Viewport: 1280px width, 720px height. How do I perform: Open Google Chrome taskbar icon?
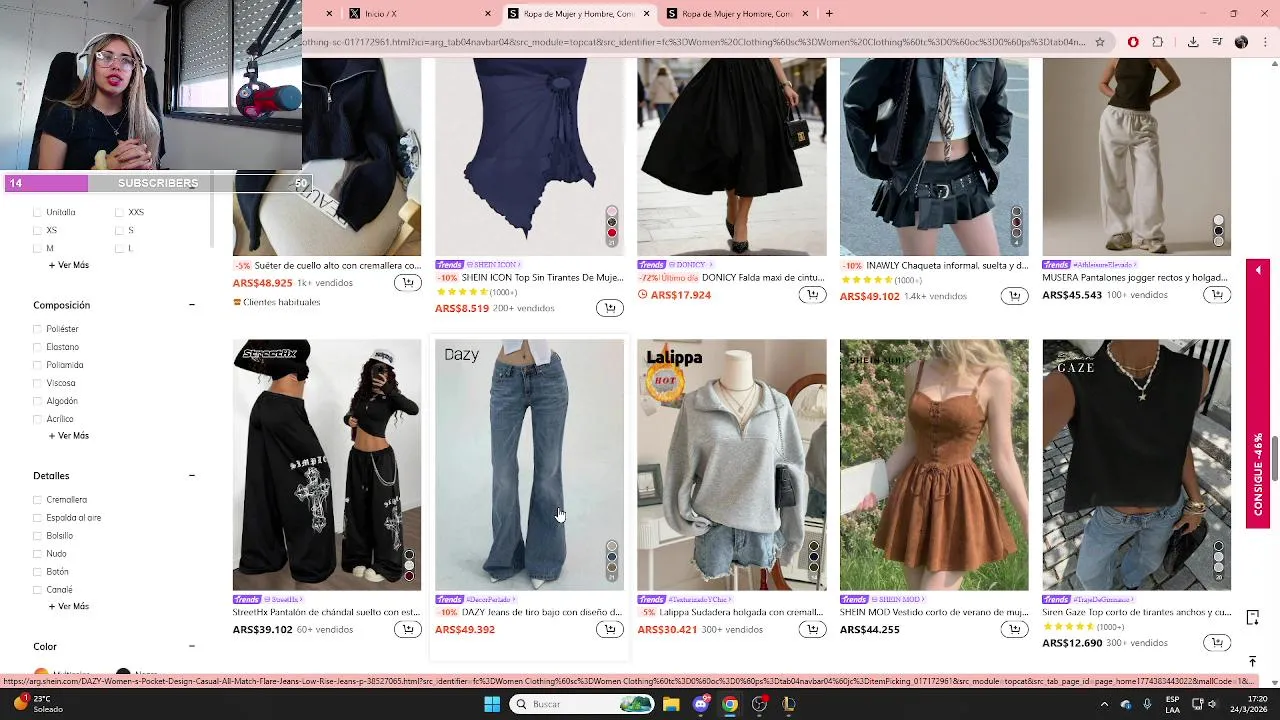(x=730, y=704)
